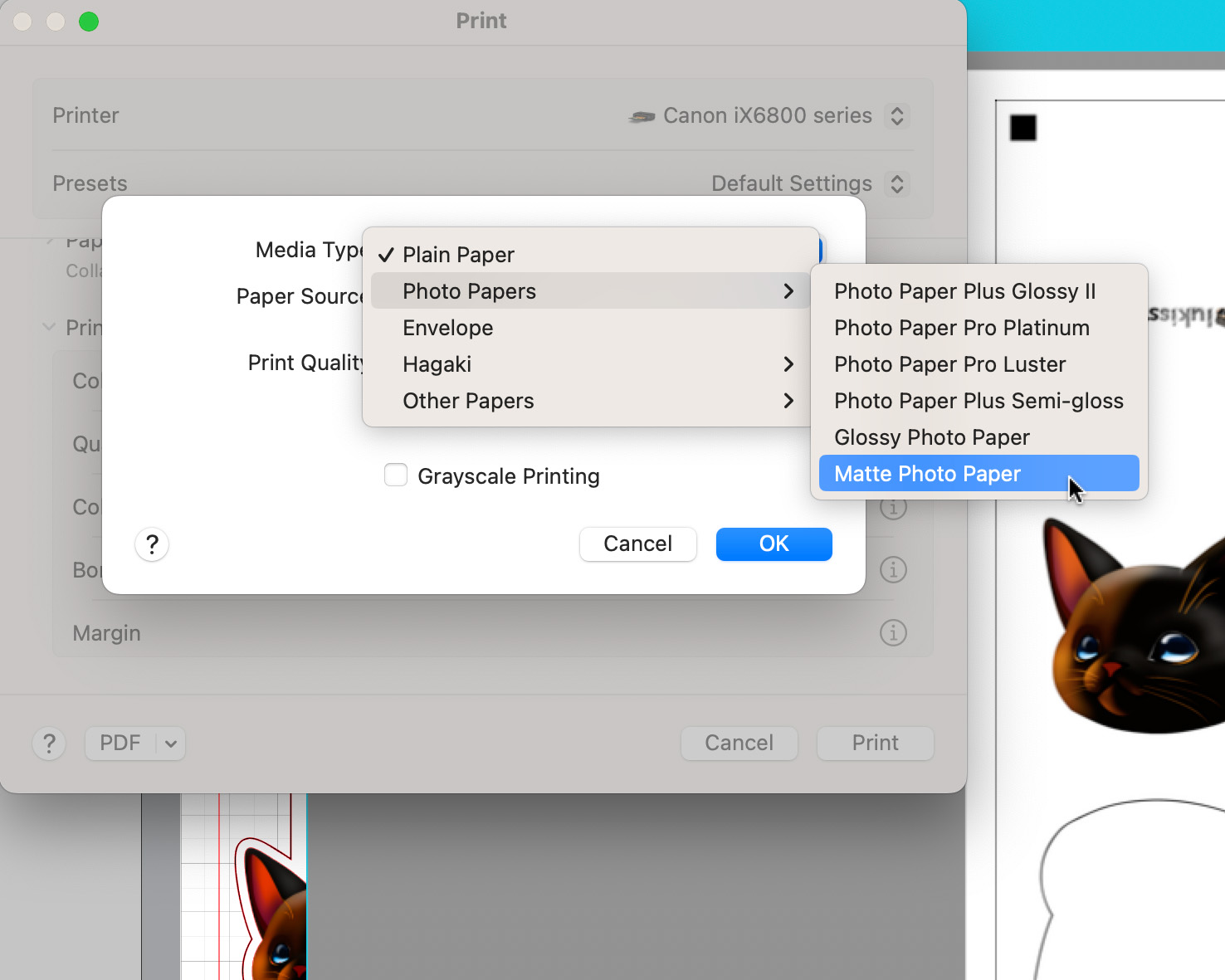Pick Photo Paper Plus Glossy II
1225x980 pixels.
[964, 291]
